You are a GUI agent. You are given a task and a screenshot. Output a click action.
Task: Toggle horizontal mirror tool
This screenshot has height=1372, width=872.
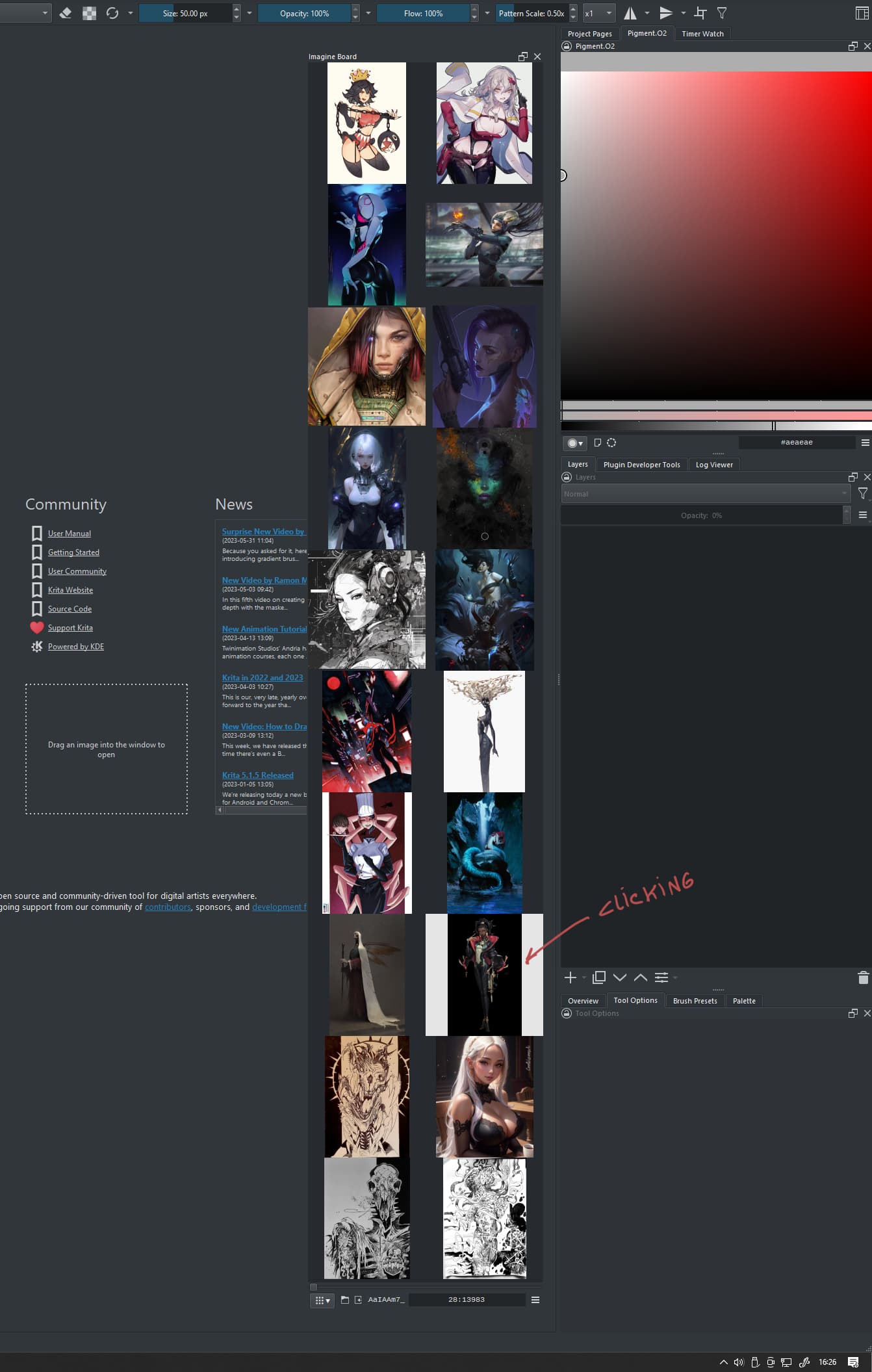pyautogui.click(x=630, y=13)
